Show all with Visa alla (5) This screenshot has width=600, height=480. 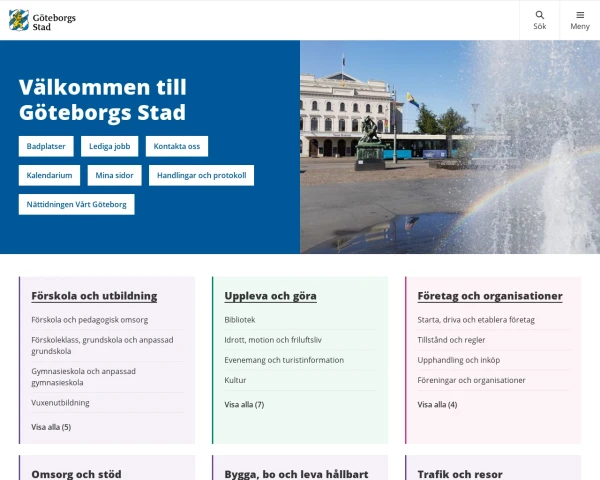[51, 427]
